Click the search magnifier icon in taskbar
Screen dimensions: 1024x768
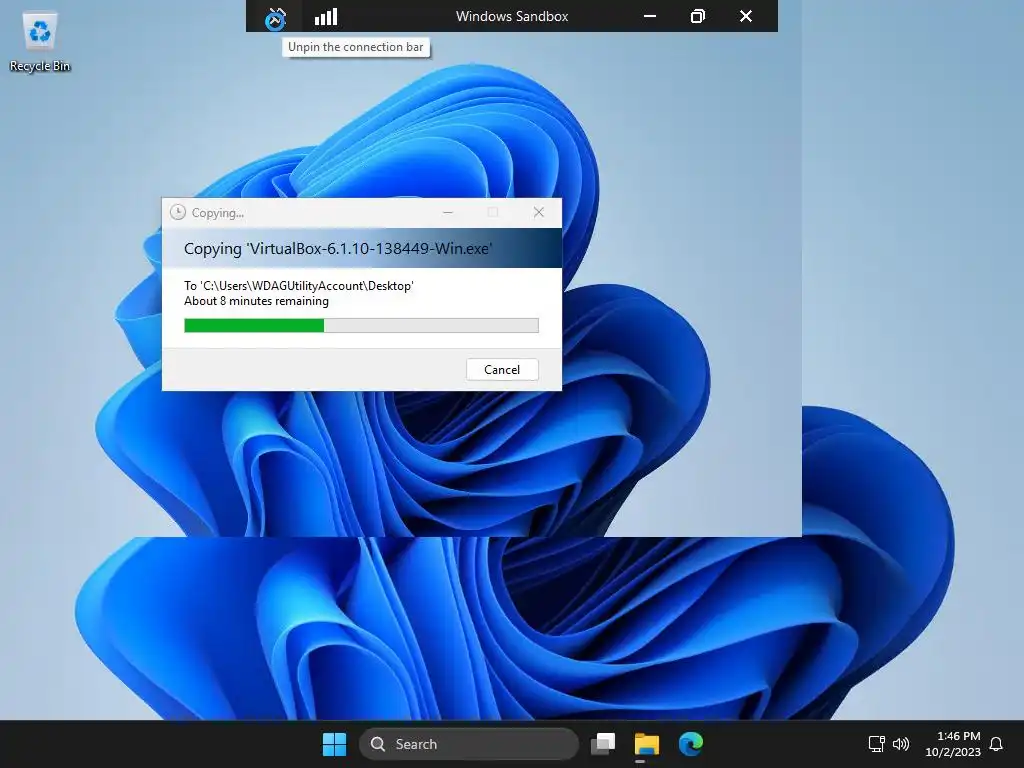pos(377,744)
